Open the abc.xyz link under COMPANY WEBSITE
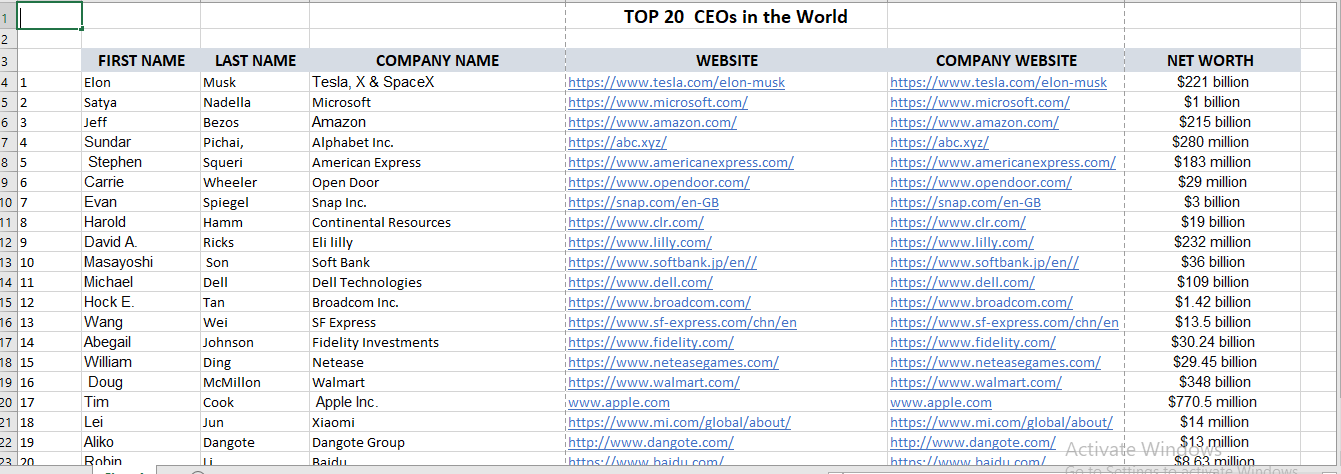 pos(939,142)
